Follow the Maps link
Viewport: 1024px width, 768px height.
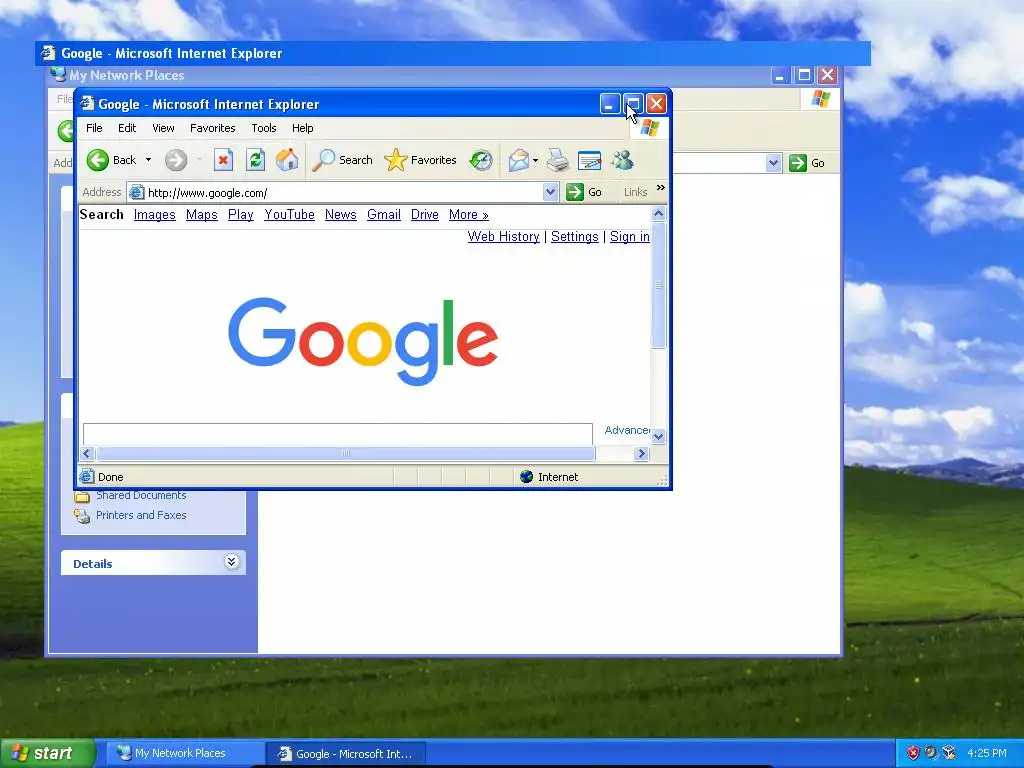pos(202,215)
